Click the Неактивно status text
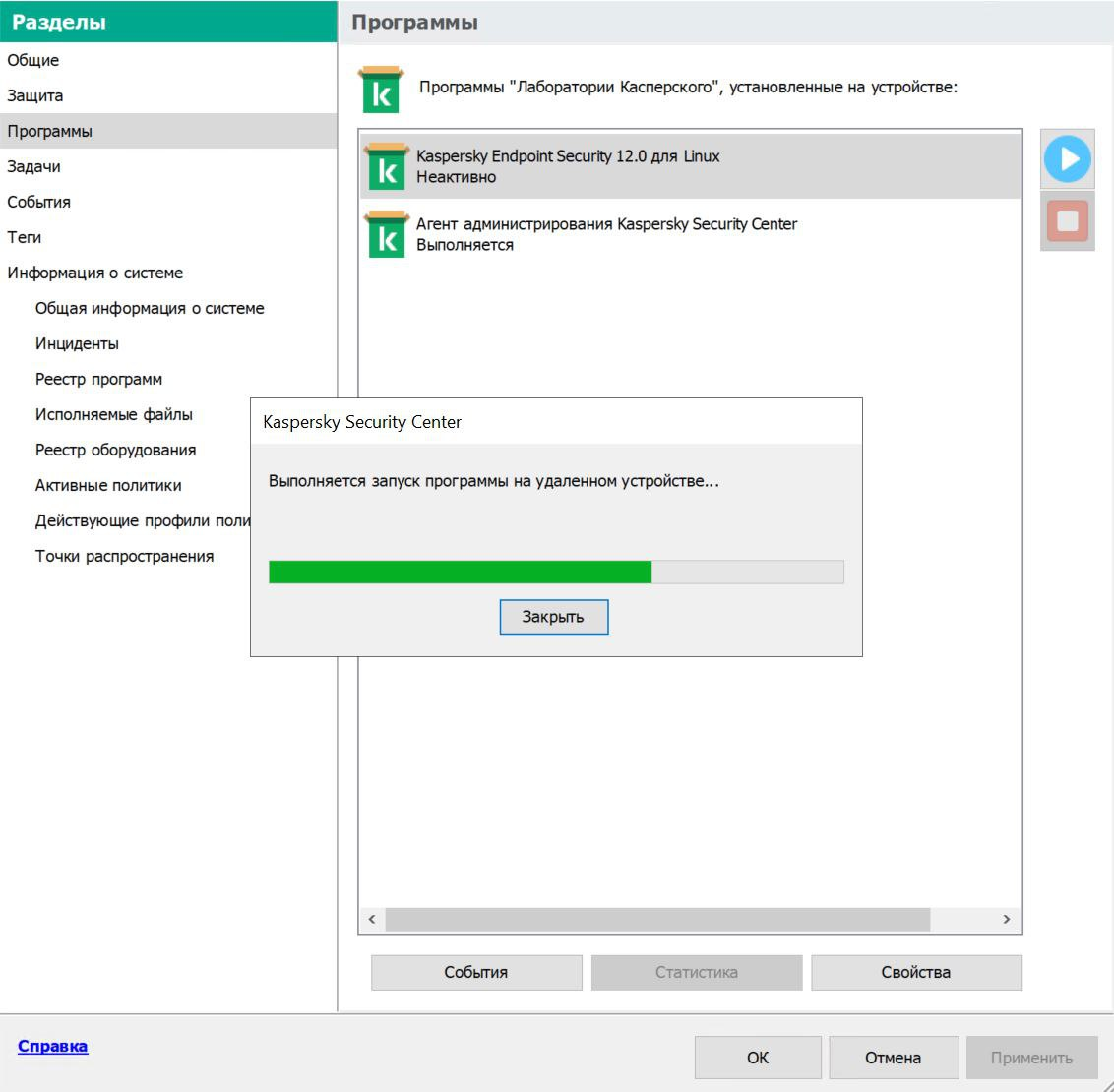Viewport: 1114px width, 1092px height. click(456, 177)
